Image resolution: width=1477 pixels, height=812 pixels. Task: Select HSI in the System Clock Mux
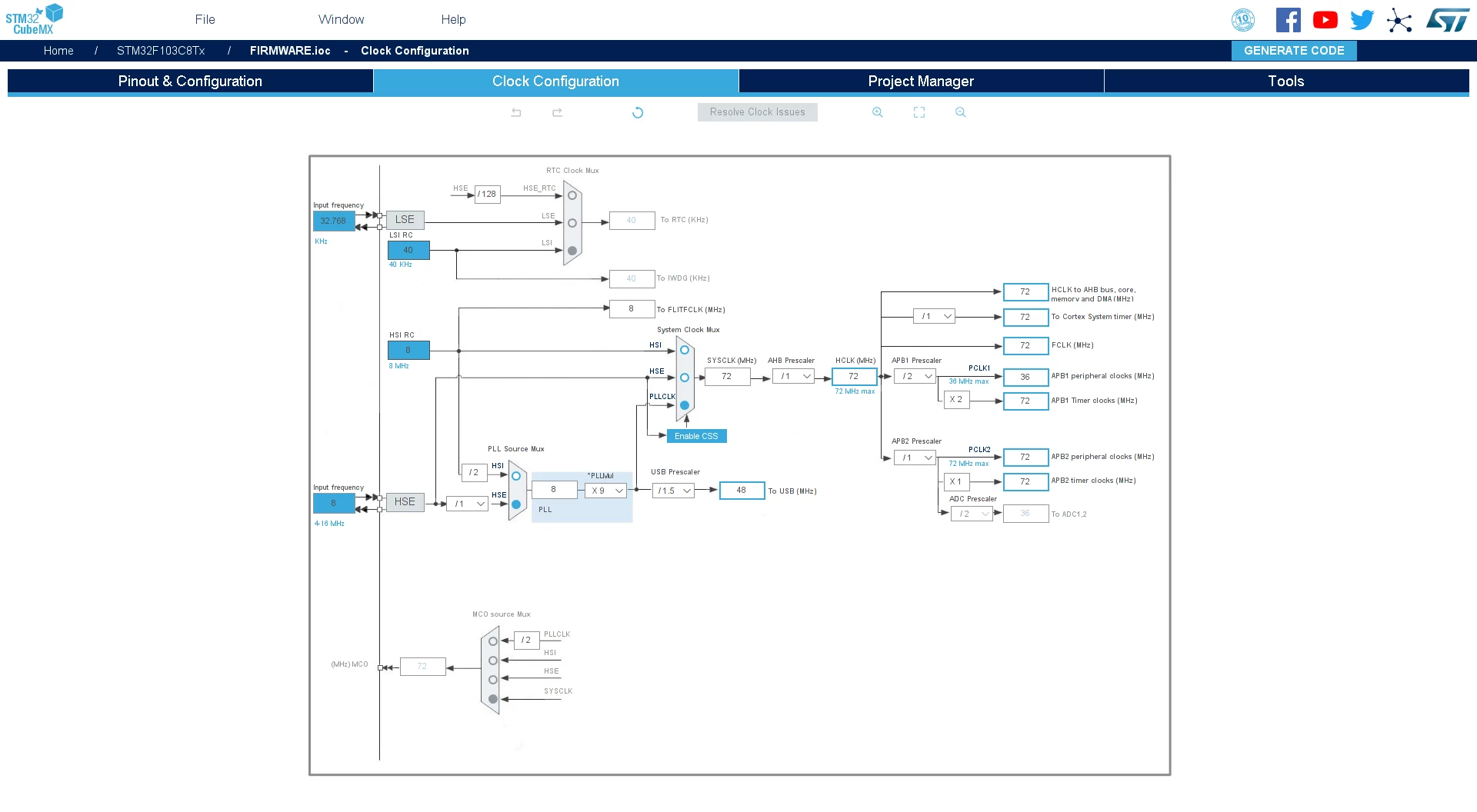click(x=685, y=350)
